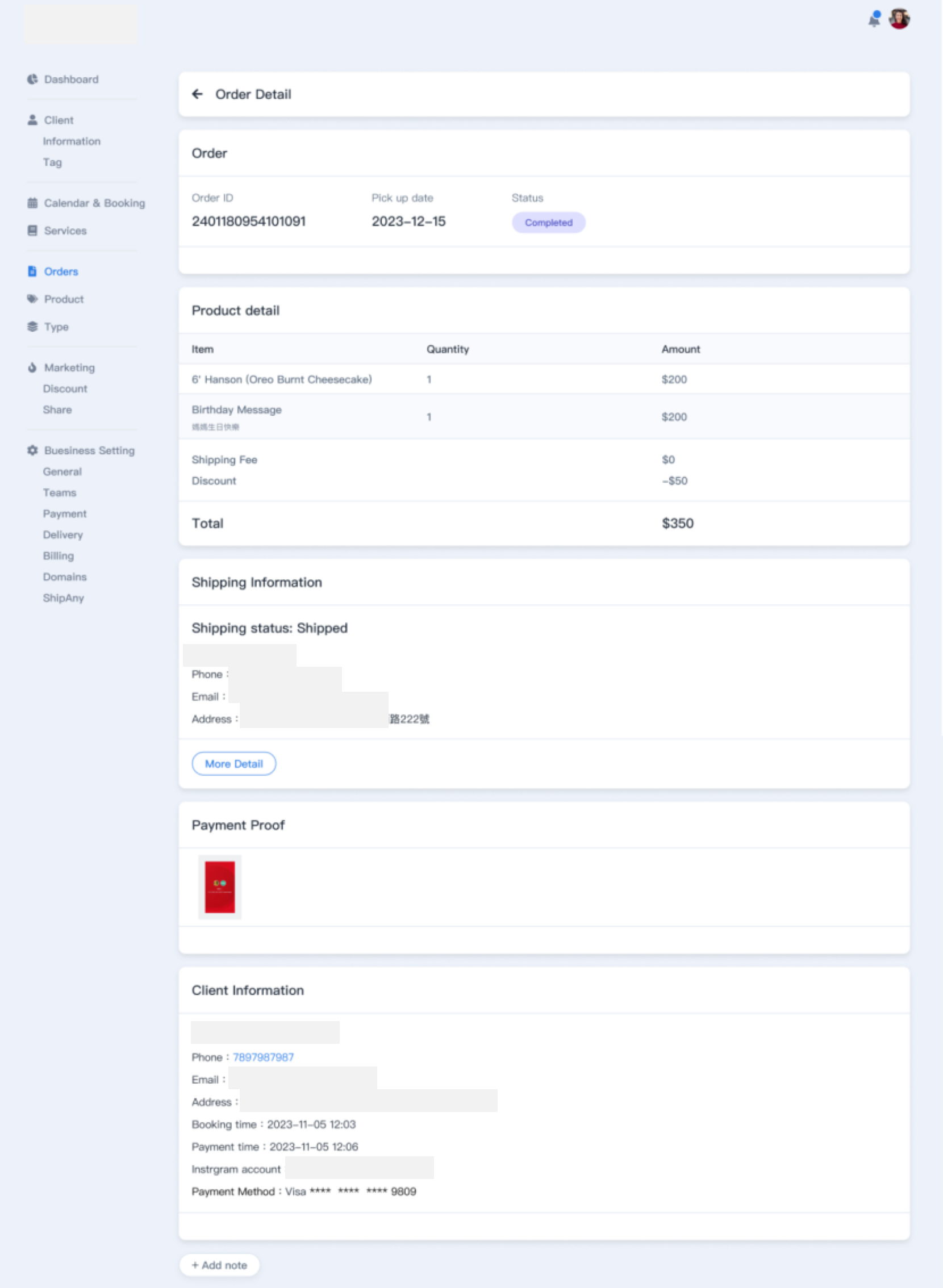This screenshot has height=1288, width=943.
Task: Open the red payment proof thumbnail
Action: (220, 887)
